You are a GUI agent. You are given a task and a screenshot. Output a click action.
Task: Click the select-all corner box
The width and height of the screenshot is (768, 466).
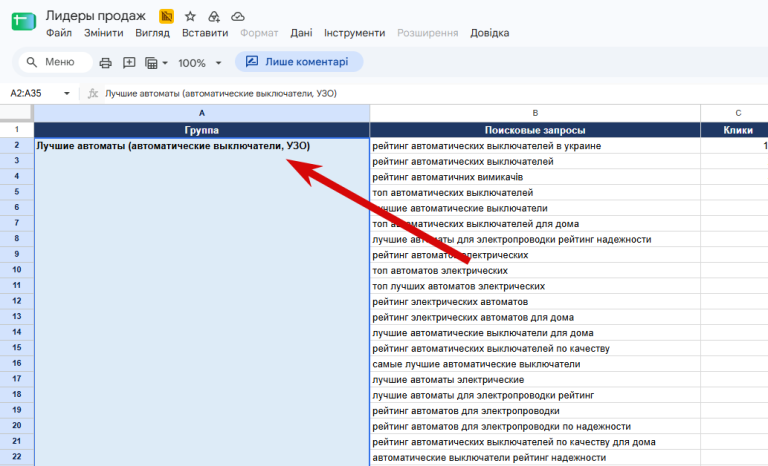(x=17, y=113)
